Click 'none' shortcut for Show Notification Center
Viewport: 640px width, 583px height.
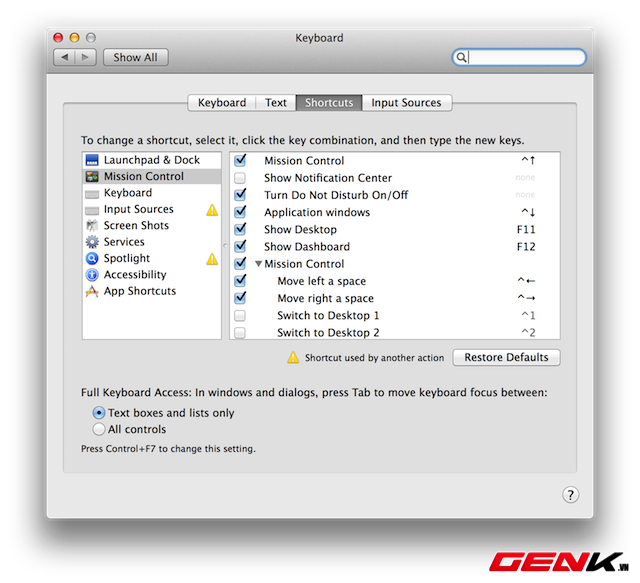click(x=525, y=178)
